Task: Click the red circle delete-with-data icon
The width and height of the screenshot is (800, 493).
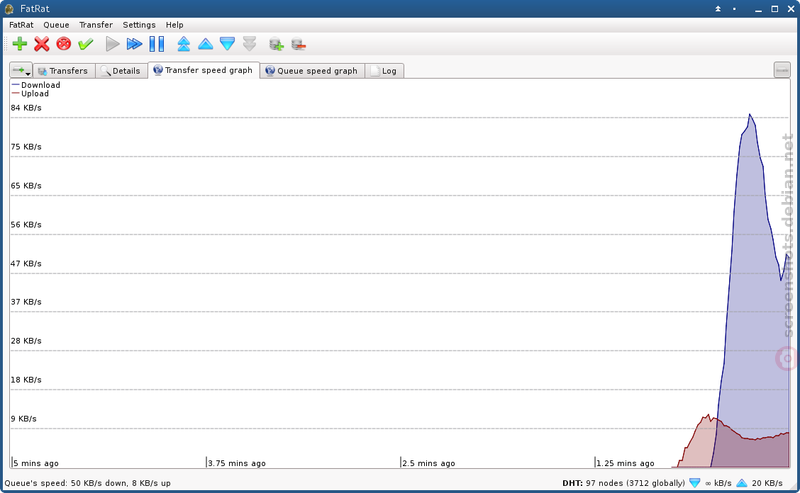Action: tap(64, 44)
